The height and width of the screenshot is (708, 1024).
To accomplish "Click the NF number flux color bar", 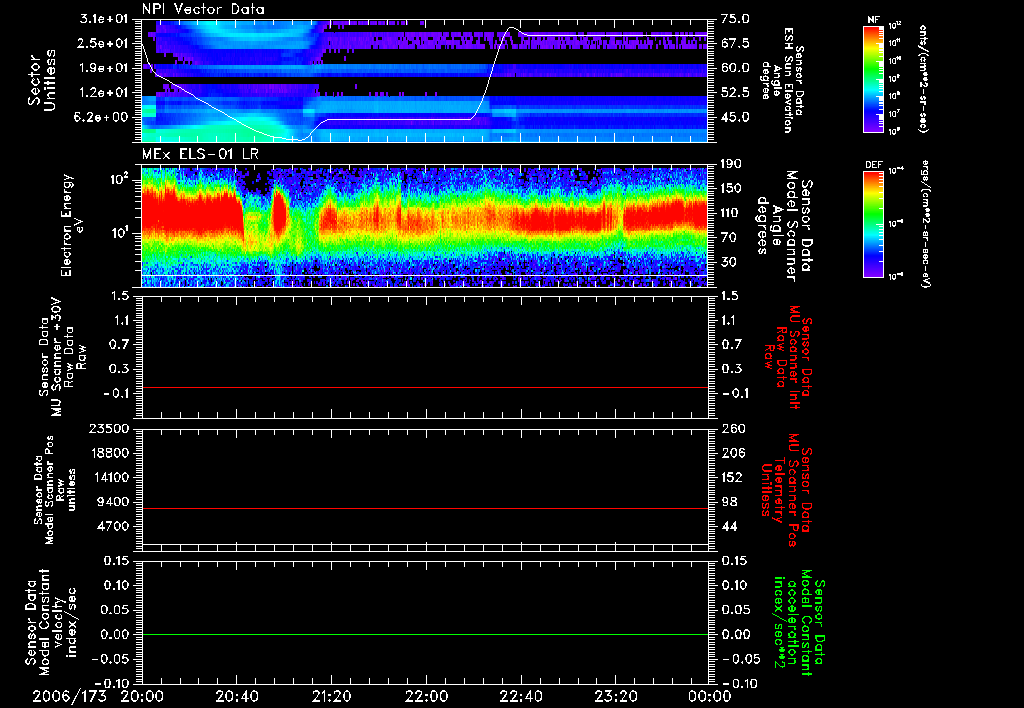I will pyautogui.click(x=874, y=78).
